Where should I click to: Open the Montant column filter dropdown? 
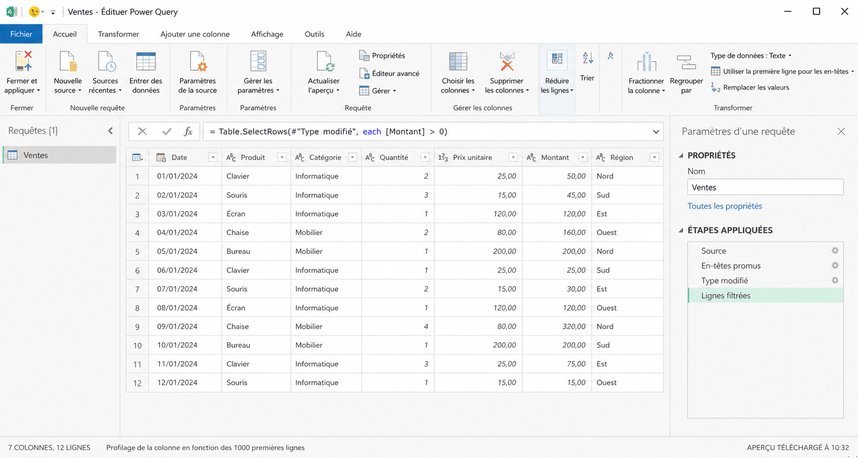pyautogui.click(x=583, y=158)
